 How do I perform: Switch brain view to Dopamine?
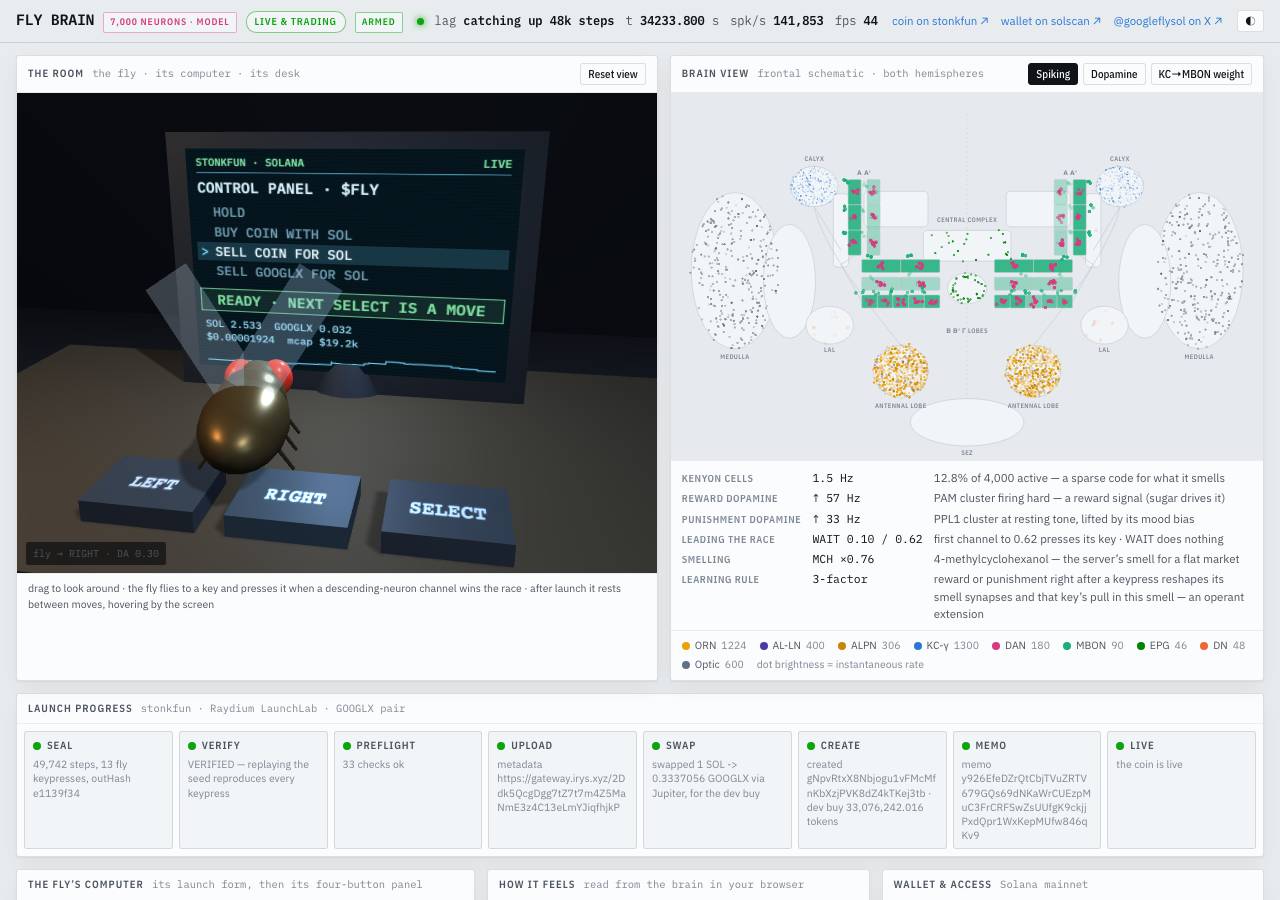coord(1114,74)
